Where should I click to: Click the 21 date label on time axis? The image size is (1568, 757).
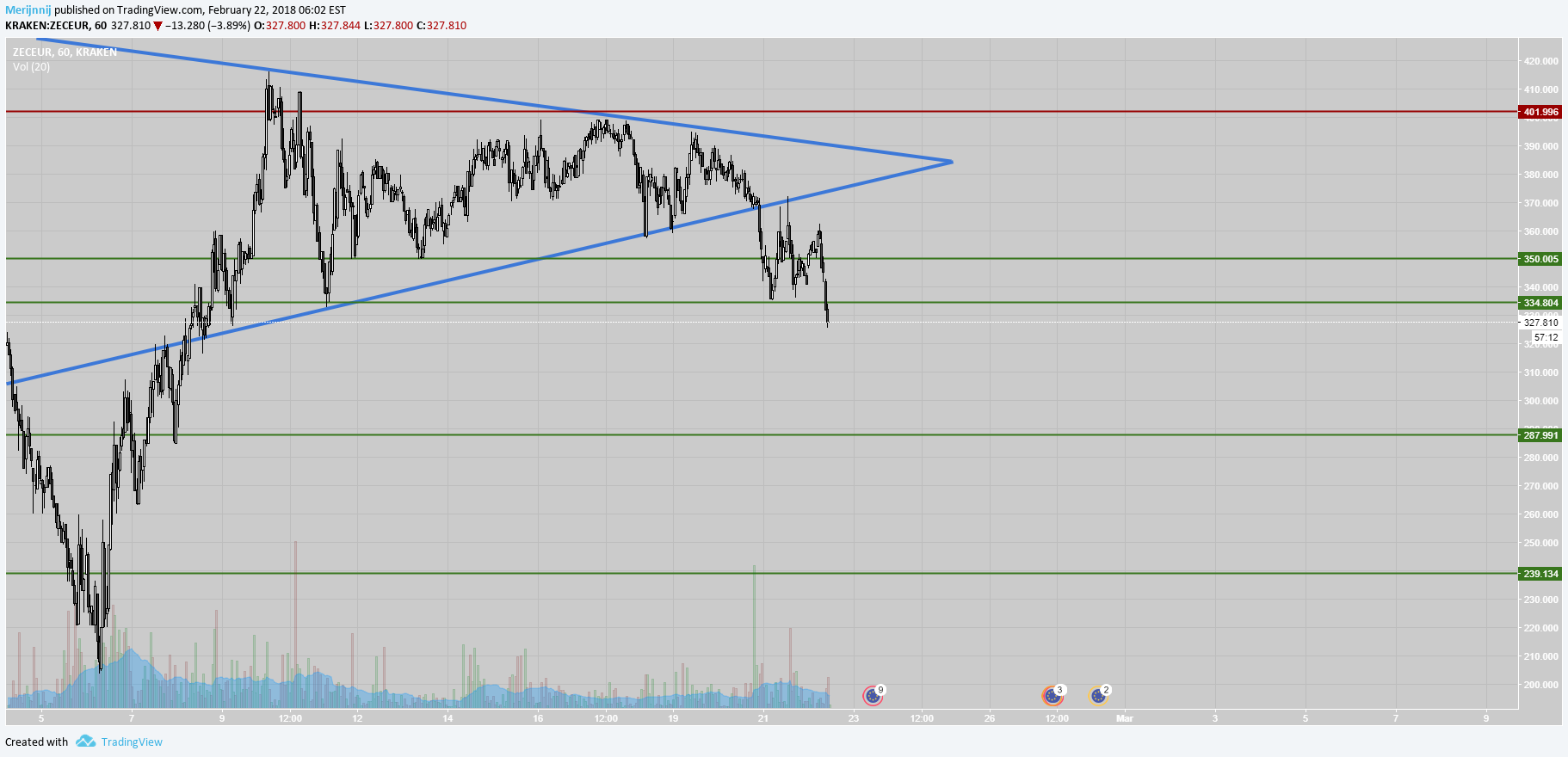point(763,718)
